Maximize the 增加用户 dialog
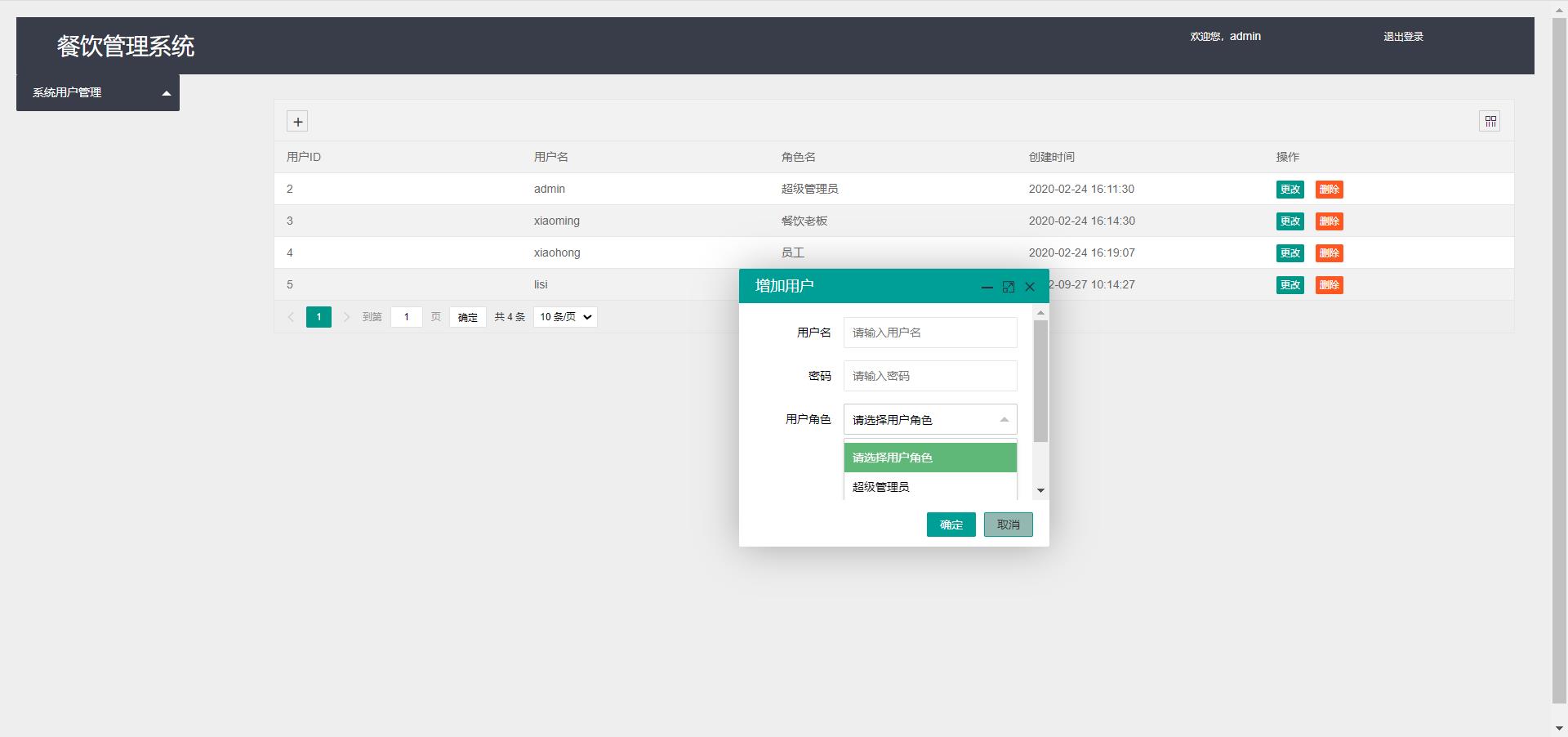Viewport: 1568px width, 737px height. tap(1009, 287)
